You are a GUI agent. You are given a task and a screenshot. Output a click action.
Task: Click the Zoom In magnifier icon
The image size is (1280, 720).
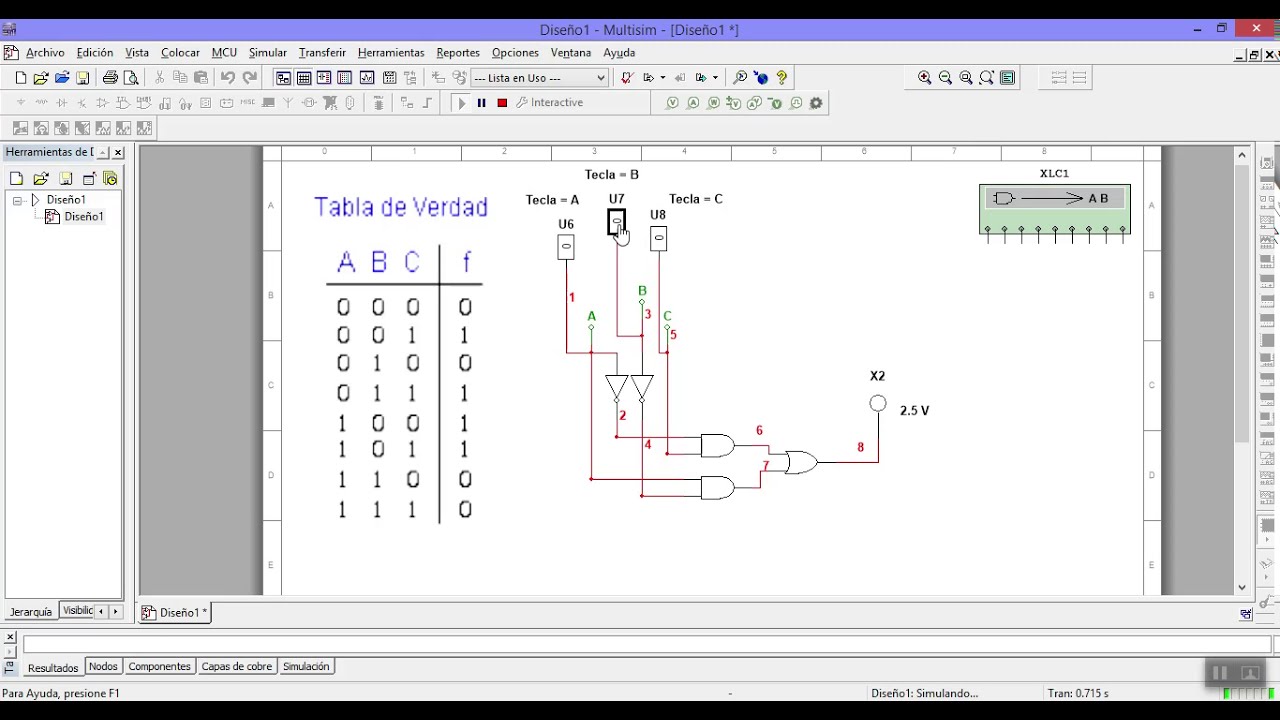925,77
